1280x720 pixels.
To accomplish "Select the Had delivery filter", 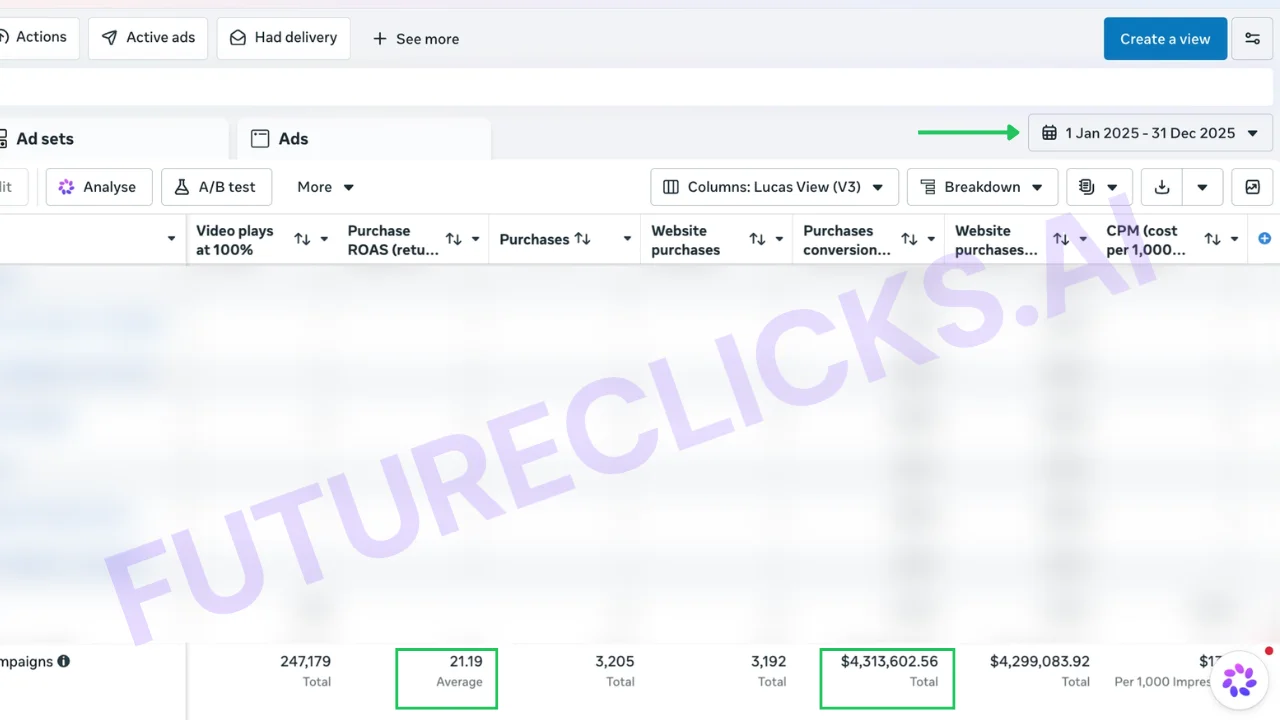I will coord(284,38).
